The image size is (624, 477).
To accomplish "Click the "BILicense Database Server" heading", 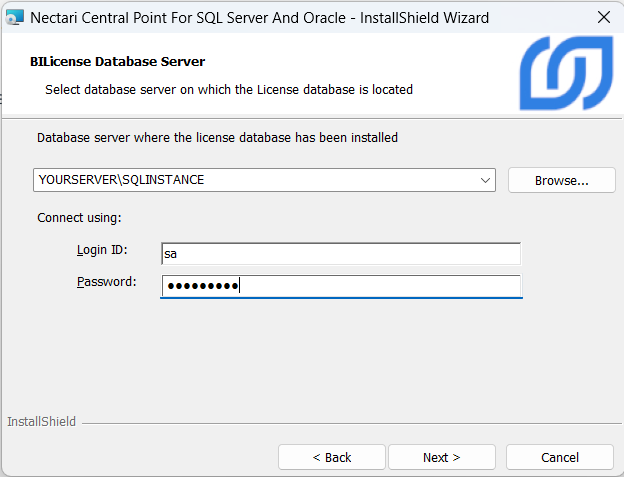I will click(118, 62).
